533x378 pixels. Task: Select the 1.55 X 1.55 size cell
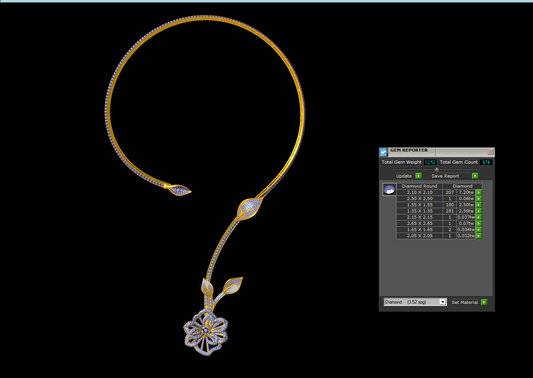point(420,205)
